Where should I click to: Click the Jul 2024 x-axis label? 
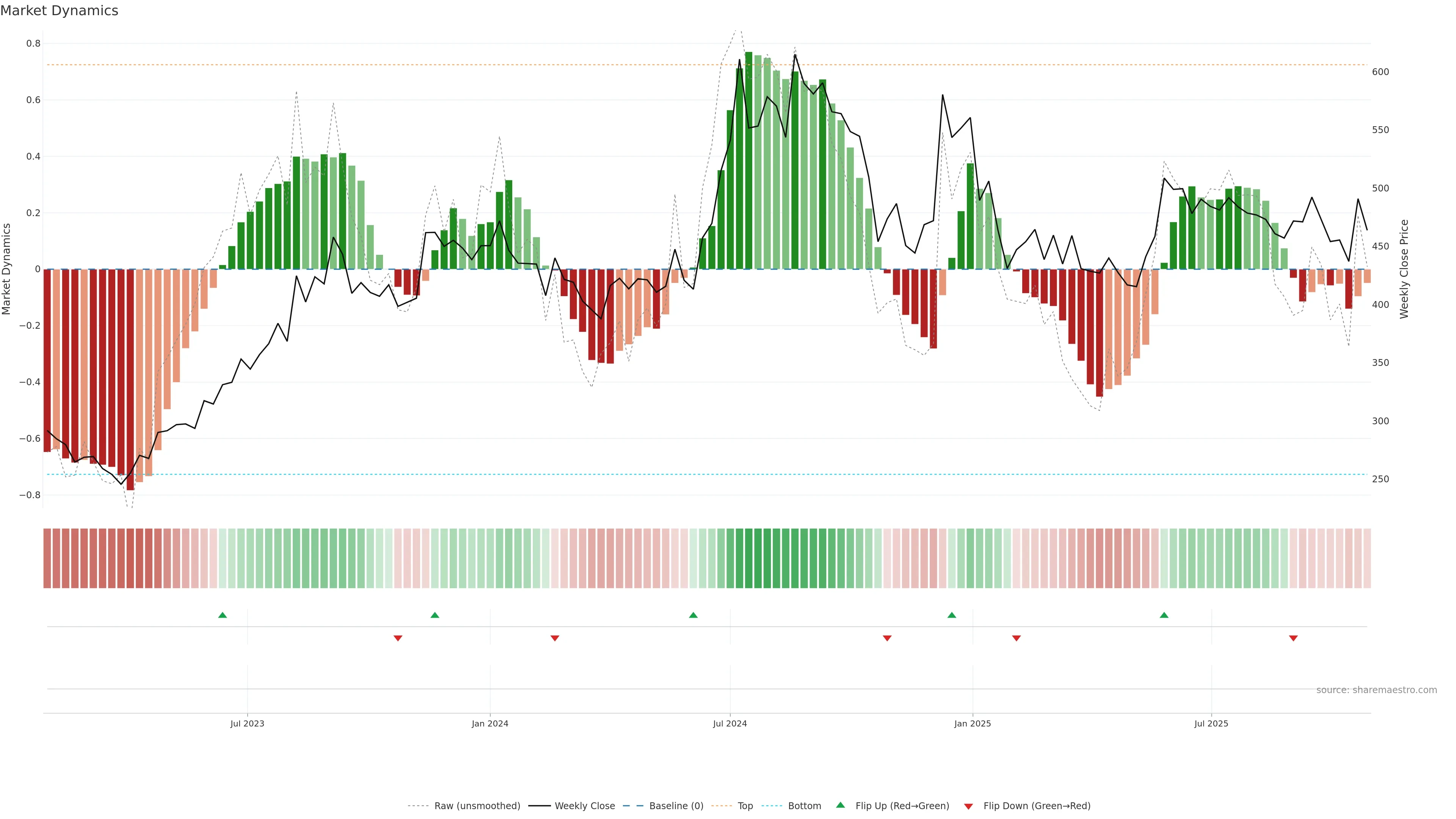coord(730,723)
